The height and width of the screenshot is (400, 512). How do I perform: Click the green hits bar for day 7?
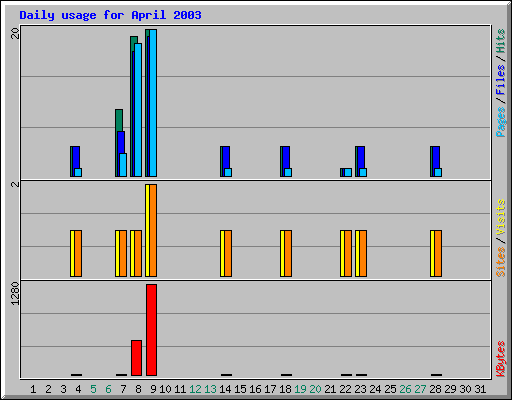coord(119,120)
